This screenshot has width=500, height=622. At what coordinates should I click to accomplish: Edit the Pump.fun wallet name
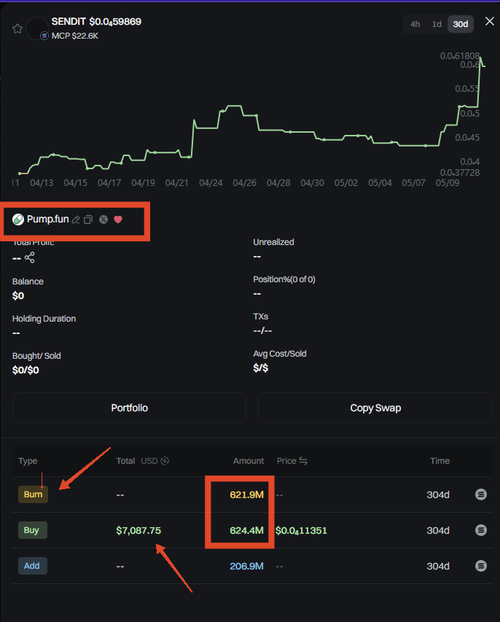pyautogui.click(x=76, y=220)
